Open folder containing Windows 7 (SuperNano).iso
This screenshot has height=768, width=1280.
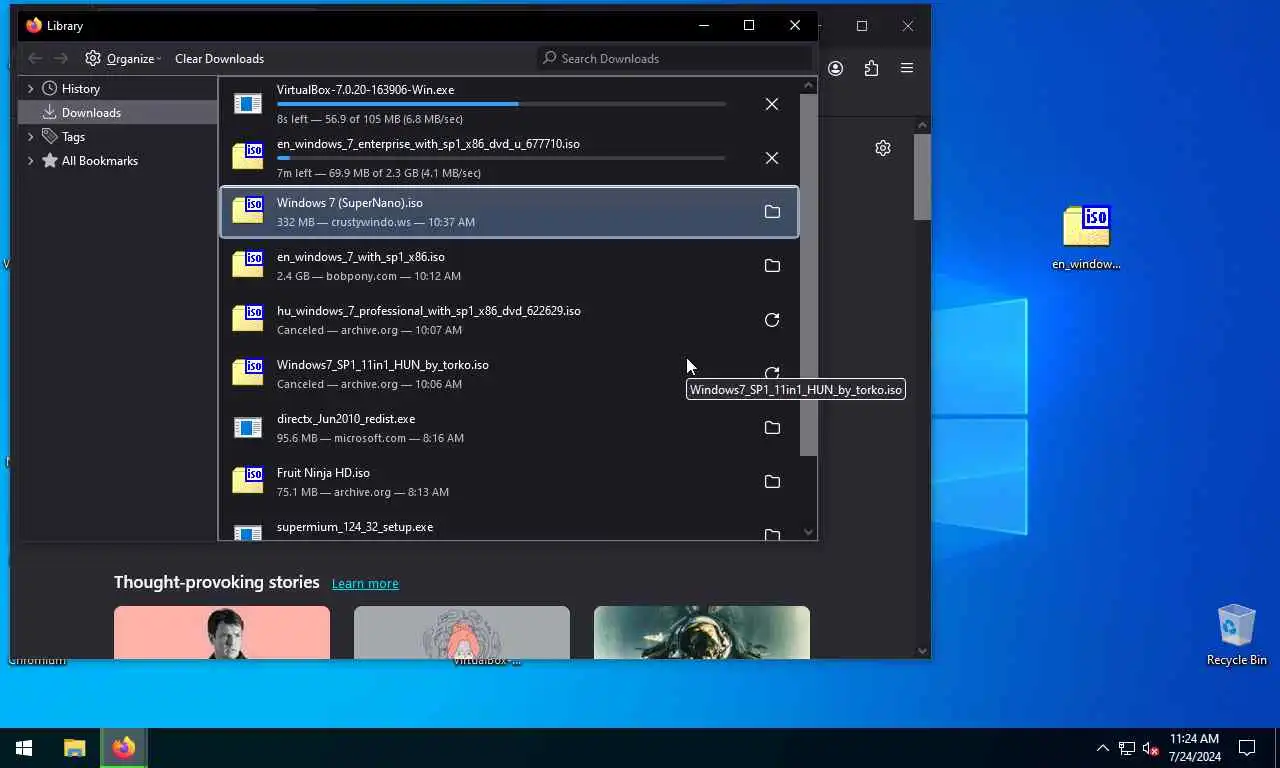point(772,212)
